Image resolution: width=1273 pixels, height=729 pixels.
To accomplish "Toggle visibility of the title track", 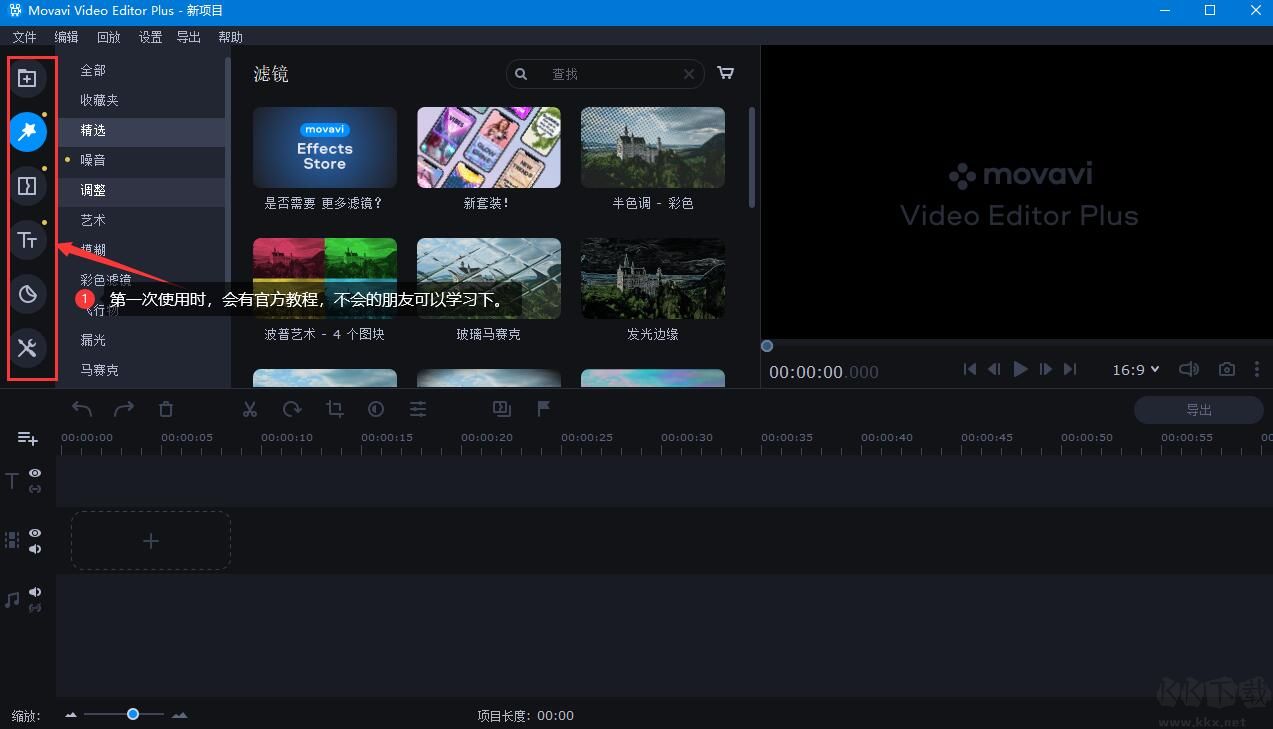I will [35, 473].
